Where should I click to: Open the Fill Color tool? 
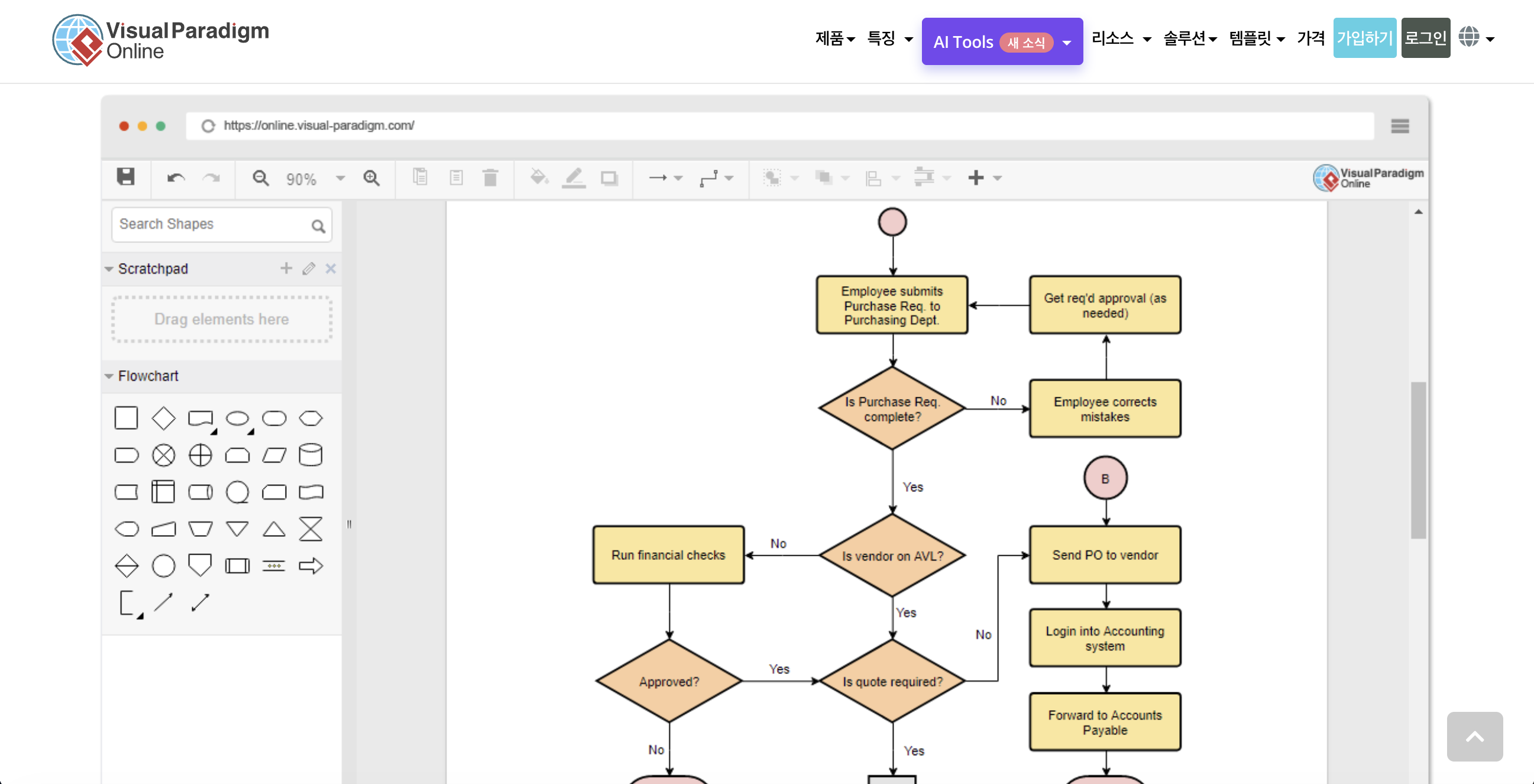tap(538, 177)
